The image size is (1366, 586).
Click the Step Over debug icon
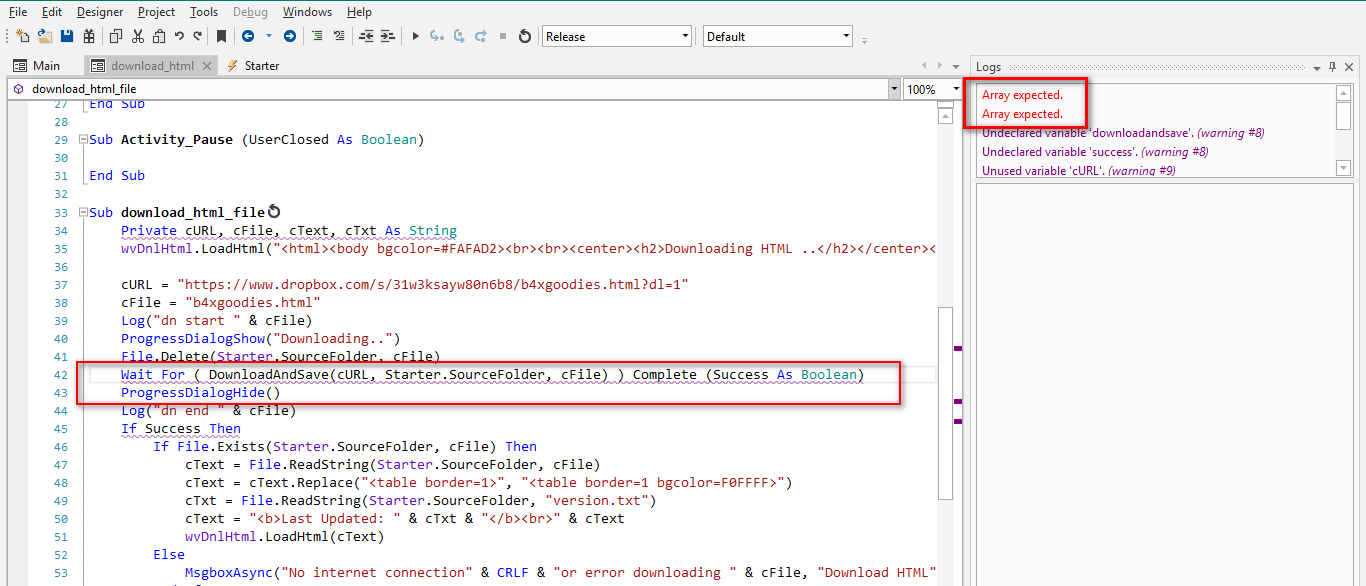point(459,36)
